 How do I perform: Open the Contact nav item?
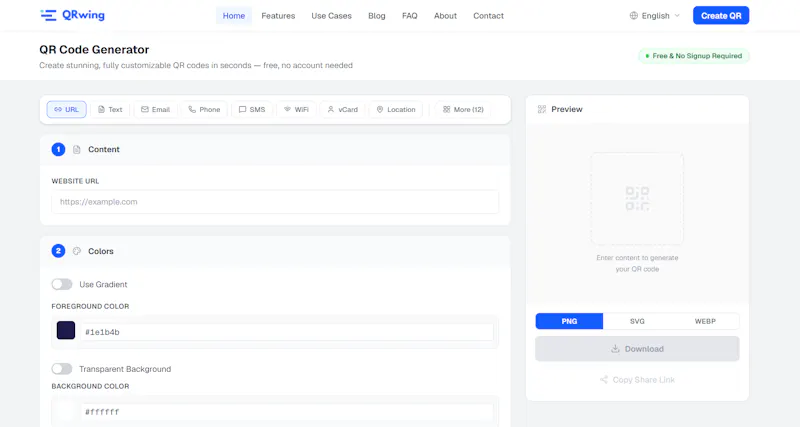488,16
